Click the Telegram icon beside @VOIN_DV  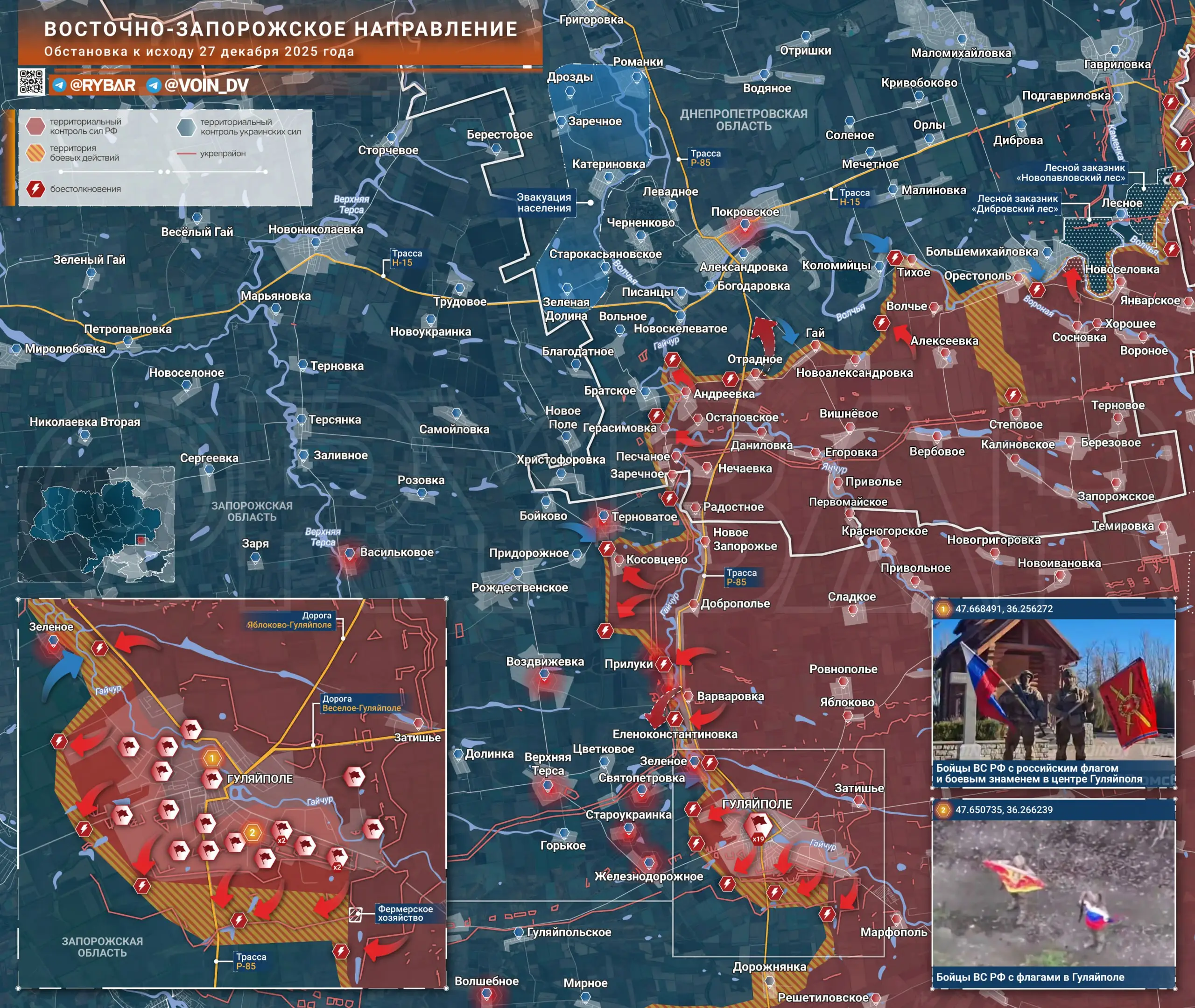coord(153,86)
